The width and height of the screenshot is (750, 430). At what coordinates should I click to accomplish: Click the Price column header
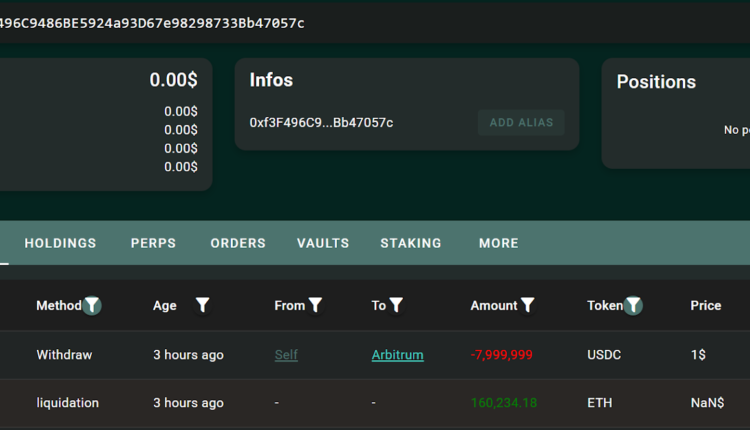click(705, 306)
